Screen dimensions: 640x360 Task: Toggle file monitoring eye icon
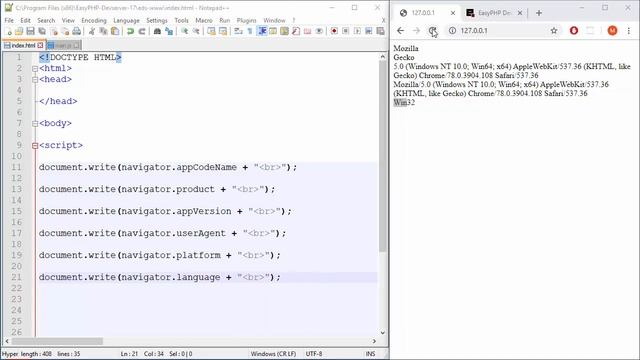click(x=319, y=31)
